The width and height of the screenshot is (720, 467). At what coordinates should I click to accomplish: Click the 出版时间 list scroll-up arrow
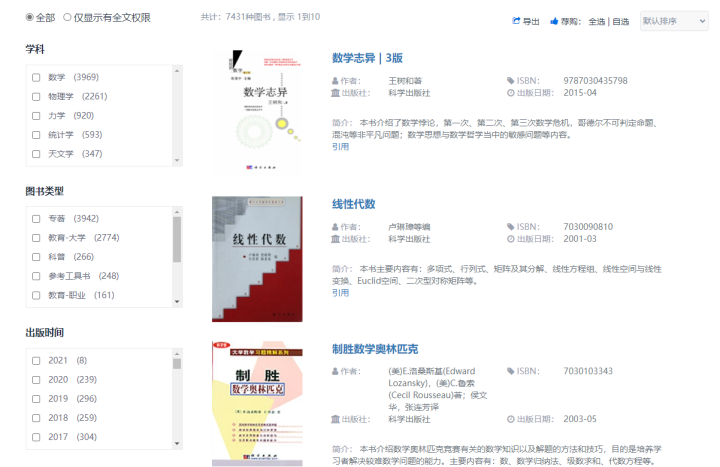tap(177, 354)
